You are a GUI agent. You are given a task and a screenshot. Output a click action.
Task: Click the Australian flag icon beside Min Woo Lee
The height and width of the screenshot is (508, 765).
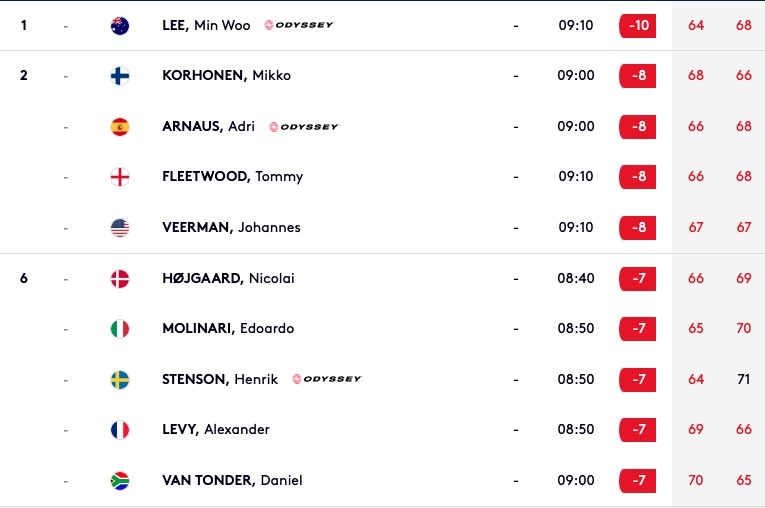pyautogui.click(x=120, y=25)
